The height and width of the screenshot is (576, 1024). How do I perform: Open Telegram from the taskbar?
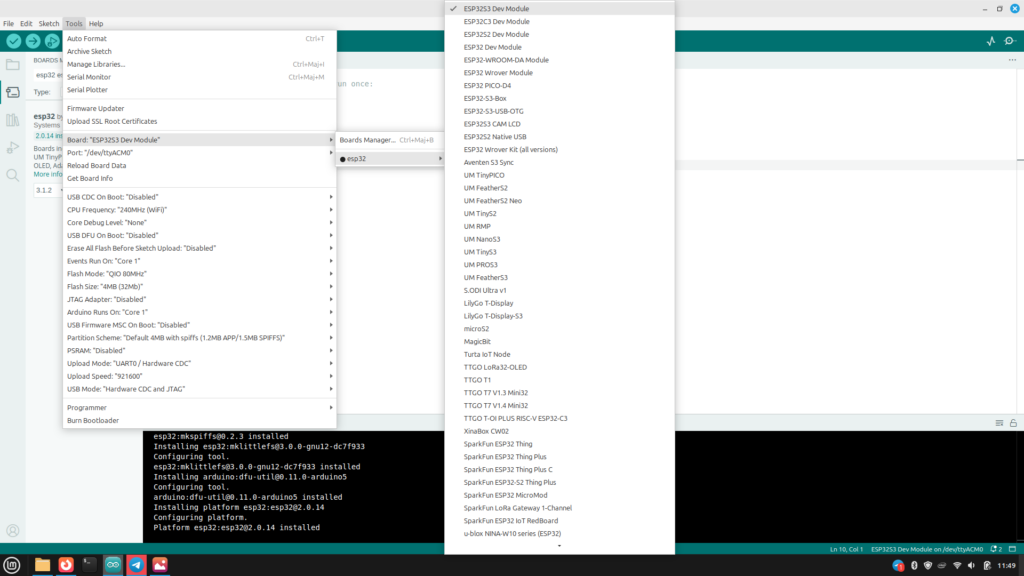(x=136, y=565)
